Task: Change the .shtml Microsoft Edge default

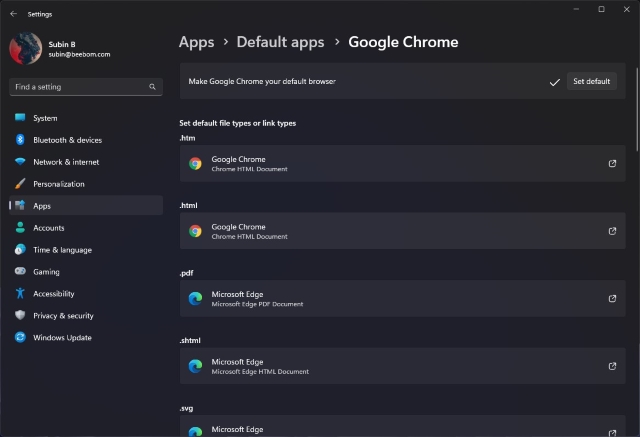Action: pyautogui.click(x=402, y=366)
